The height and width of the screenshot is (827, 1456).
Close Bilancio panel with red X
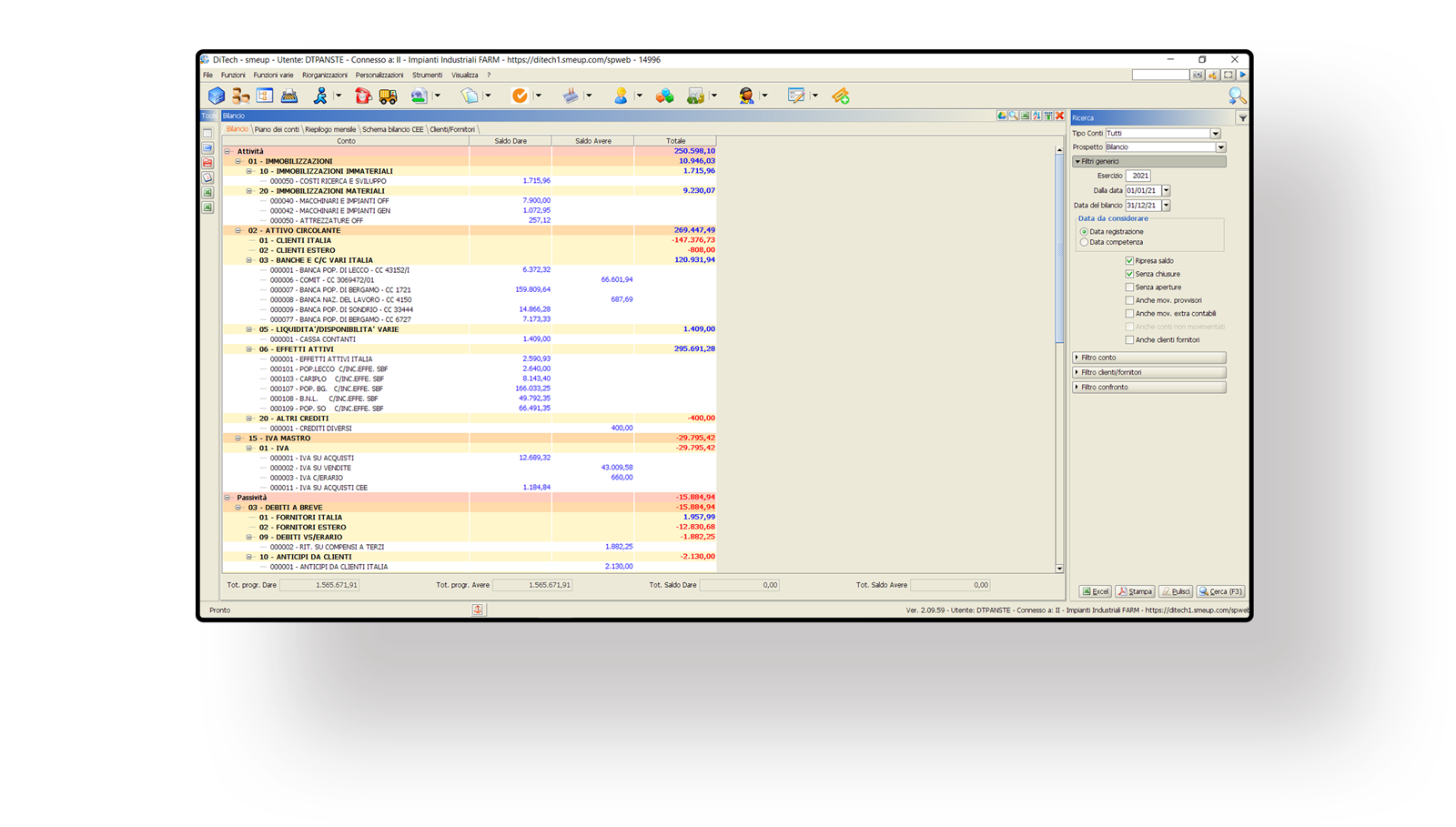1059,116
